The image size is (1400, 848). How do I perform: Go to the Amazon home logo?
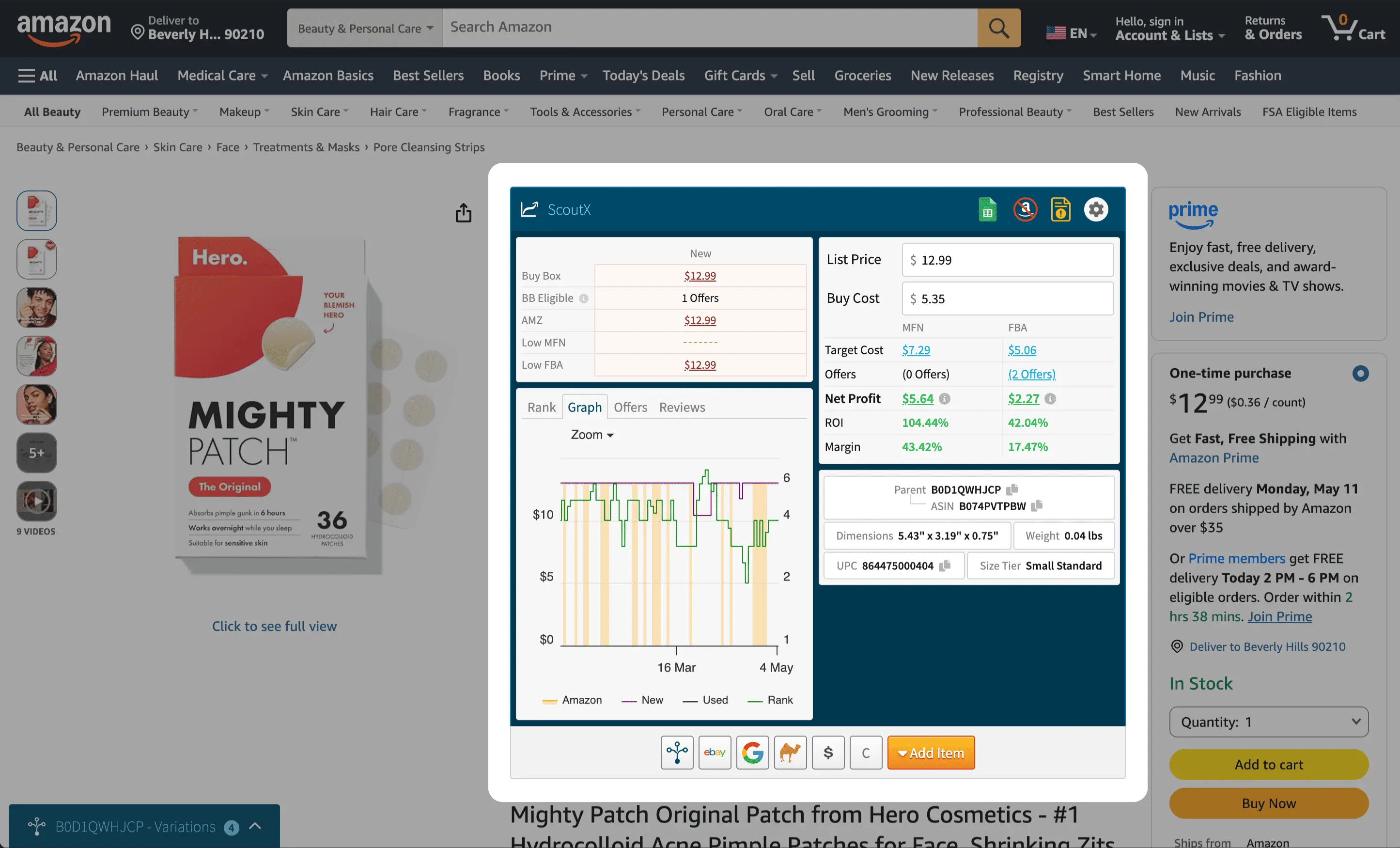coord(63,30)
